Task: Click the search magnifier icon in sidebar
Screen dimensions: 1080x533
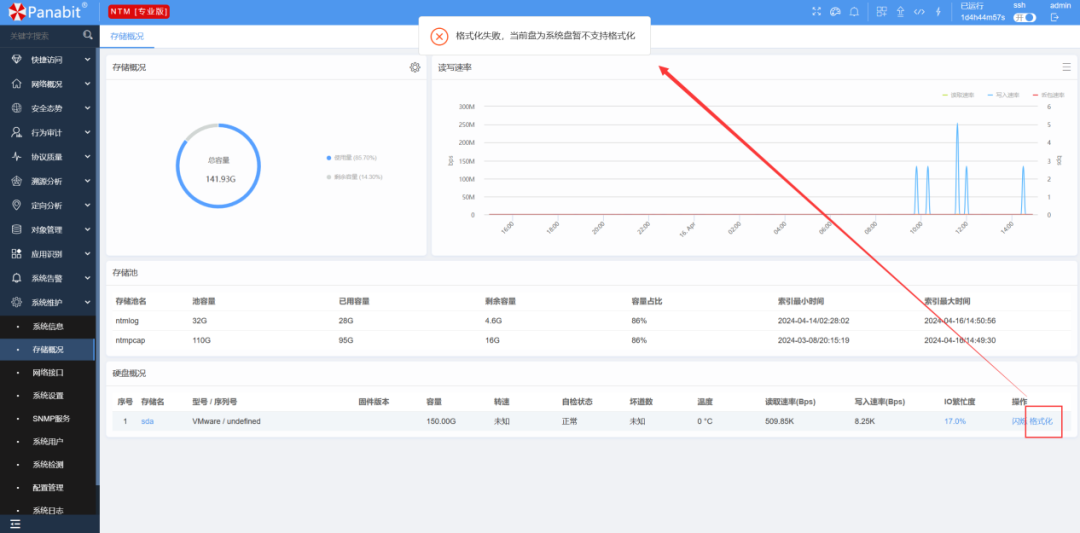Action: coord(87,34)
